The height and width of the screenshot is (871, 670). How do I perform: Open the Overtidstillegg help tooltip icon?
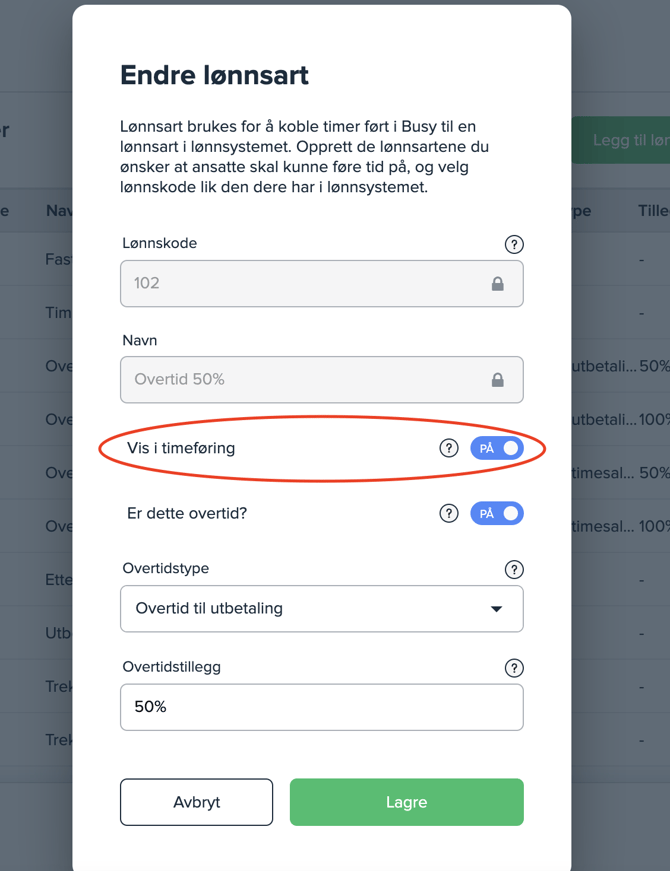point(514,668)
